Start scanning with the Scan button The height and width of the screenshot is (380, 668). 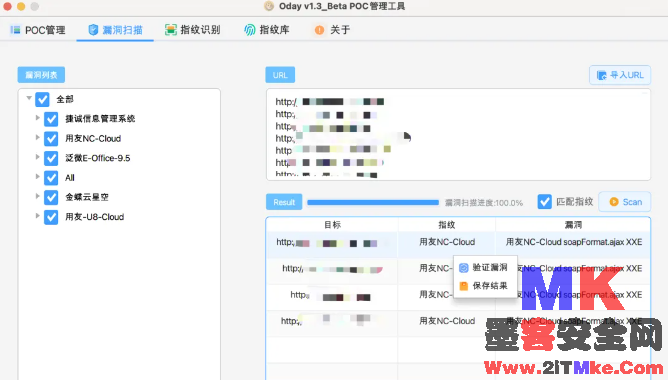(625, 202)
